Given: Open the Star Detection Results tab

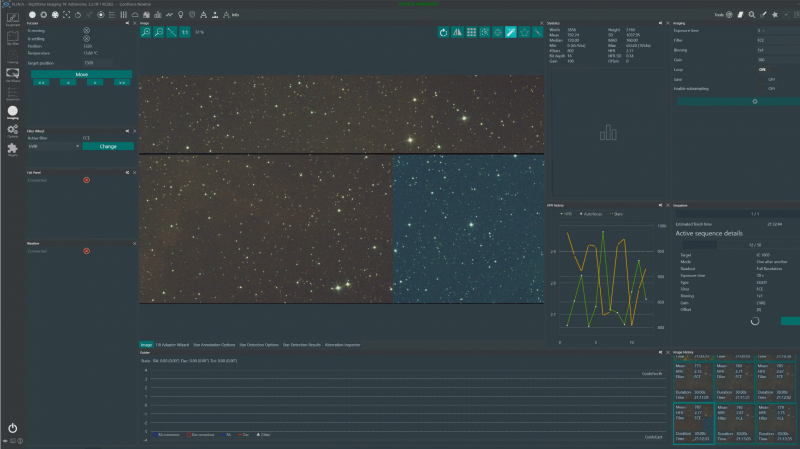Looking at the screenshot, I should coord(302,345).
